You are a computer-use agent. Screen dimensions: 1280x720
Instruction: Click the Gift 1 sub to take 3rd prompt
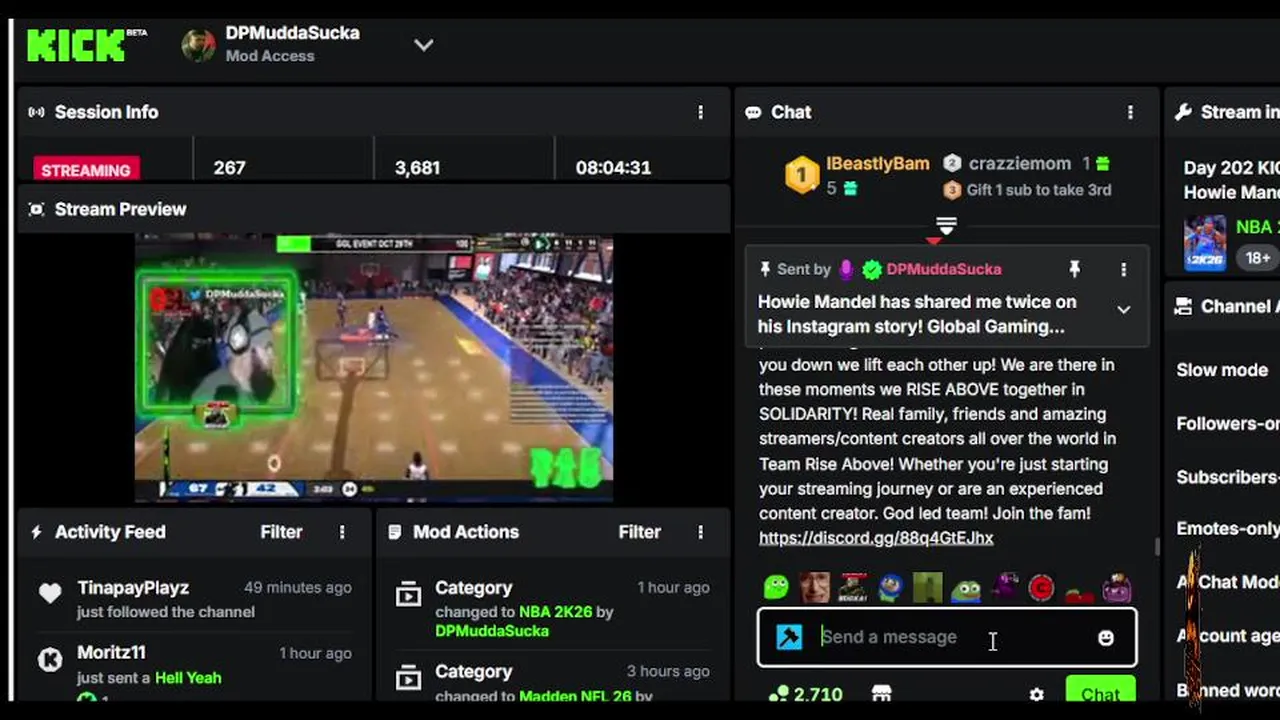pos(1039,190)
